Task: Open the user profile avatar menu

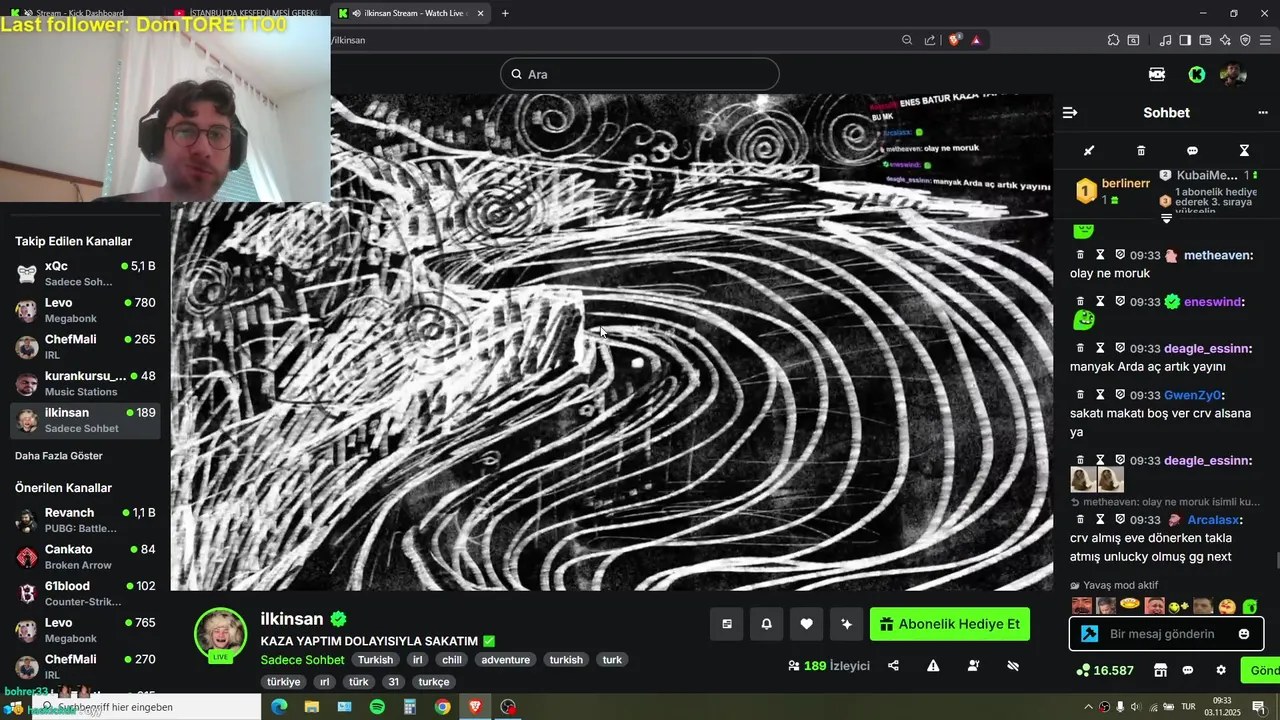Action: (x=1233, y=74)
